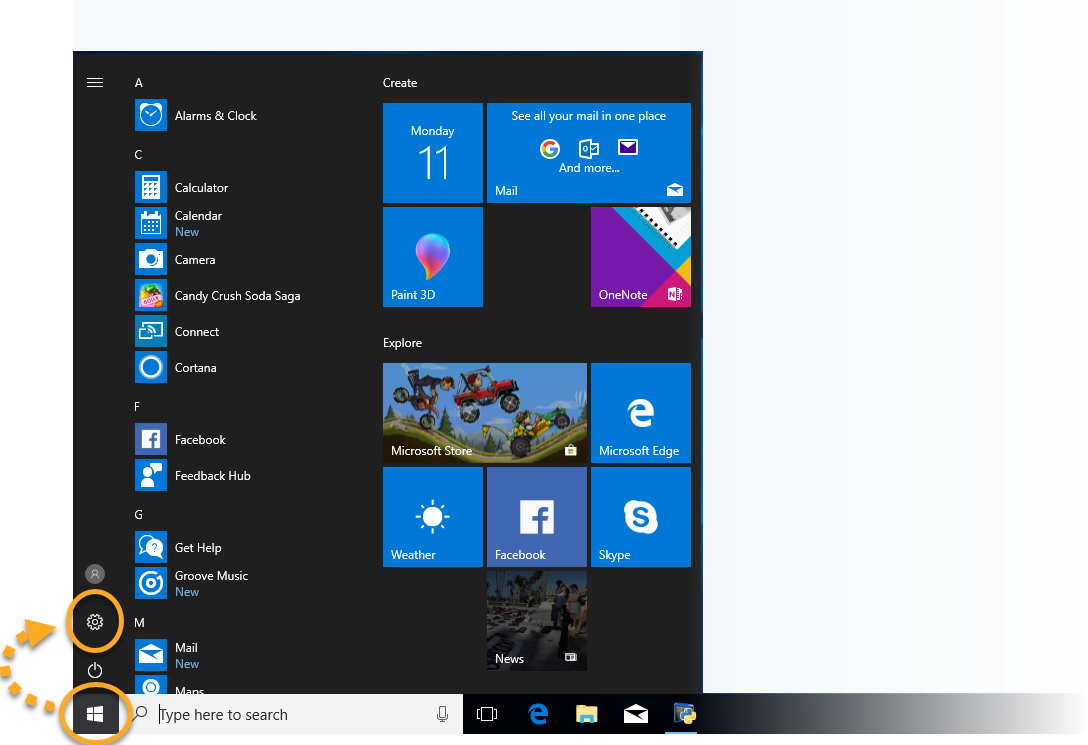This screenshot has width=1088, height=745.
Task: Open Calculator from the app list
Action: (201, 188)
